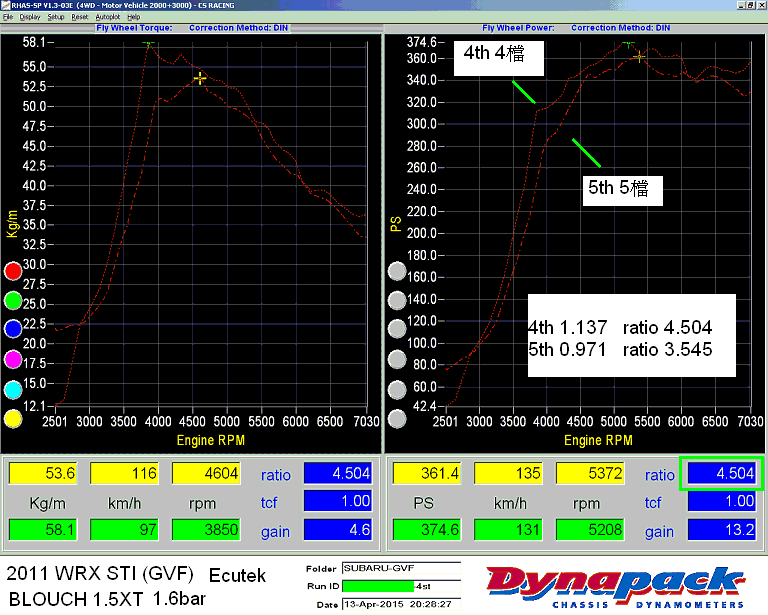Click the 2011 WRX STI (GVF) Ecutek caption
This screenshot has width=768, height=615.
coord(136,574)
